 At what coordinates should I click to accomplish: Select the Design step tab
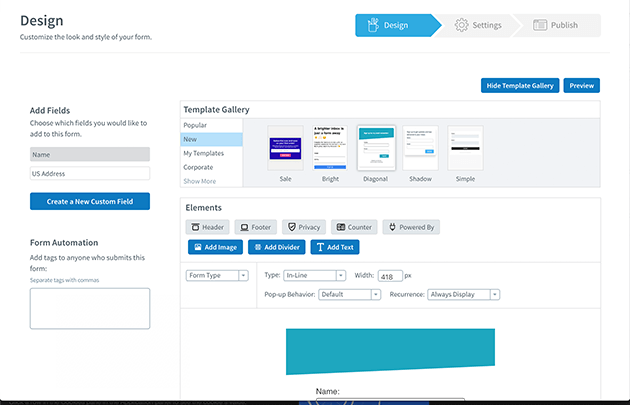tap(395, 25)
